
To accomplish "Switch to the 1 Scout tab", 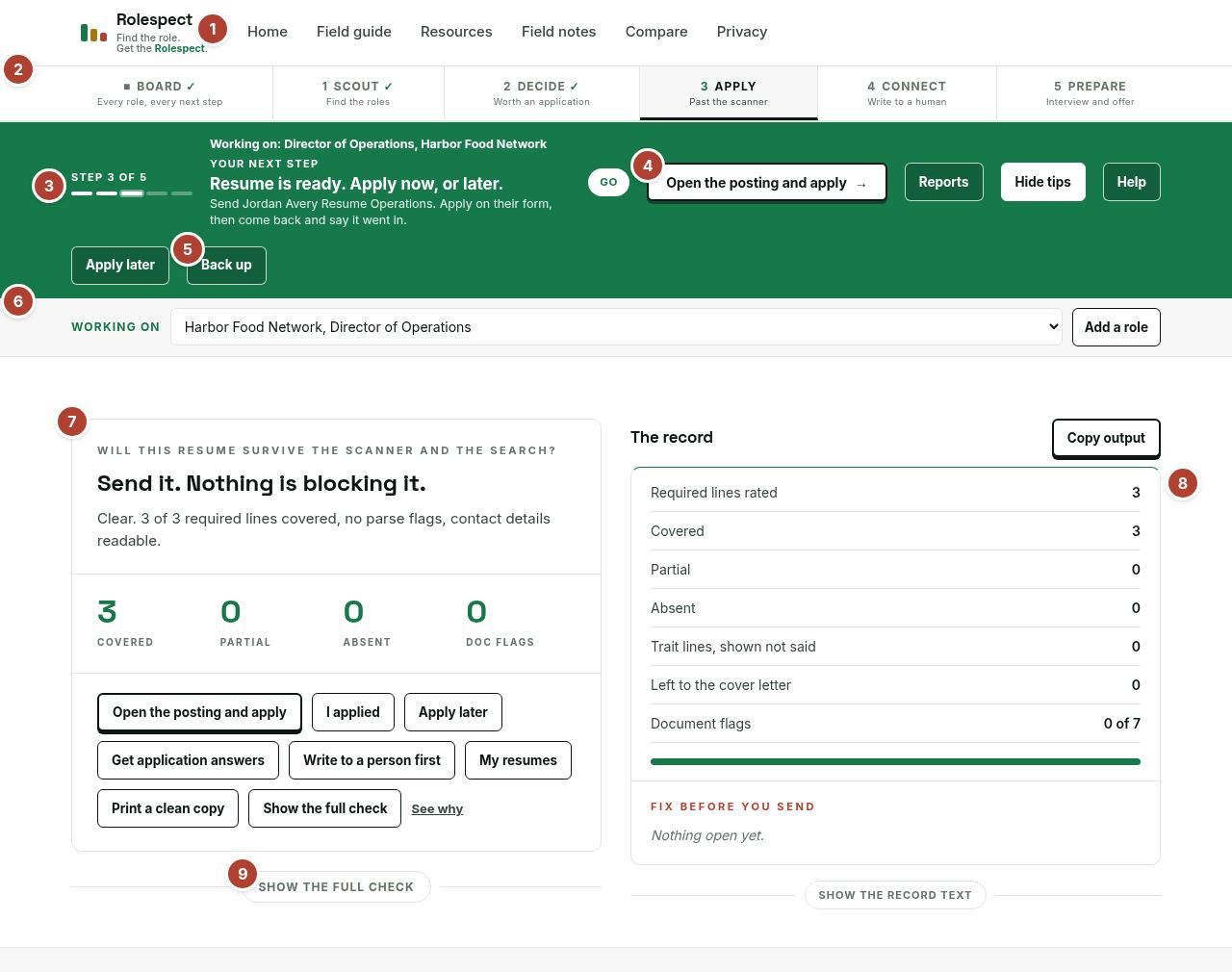I will coord(358,93).
